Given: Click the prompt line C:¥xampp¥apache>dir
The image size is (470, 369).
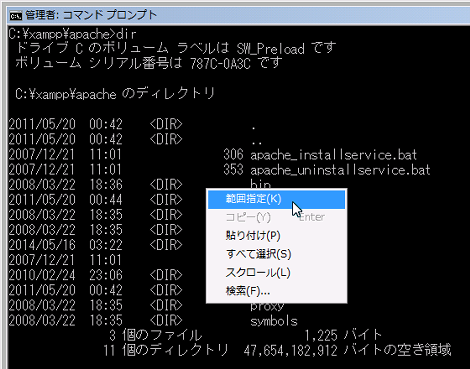Looking at the screenshot, I should click(72, 34).
